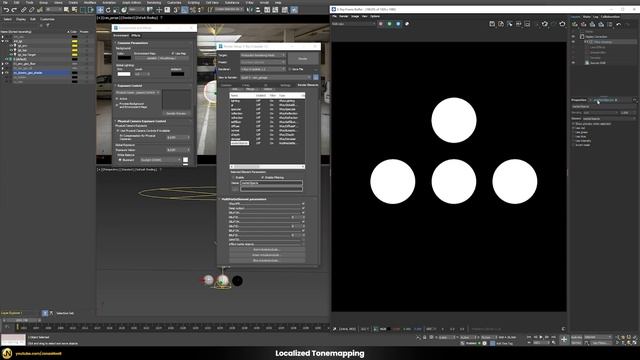Collapse the MultiMatteElement parameters rollout
640x360 pixels.
(244, 199)
